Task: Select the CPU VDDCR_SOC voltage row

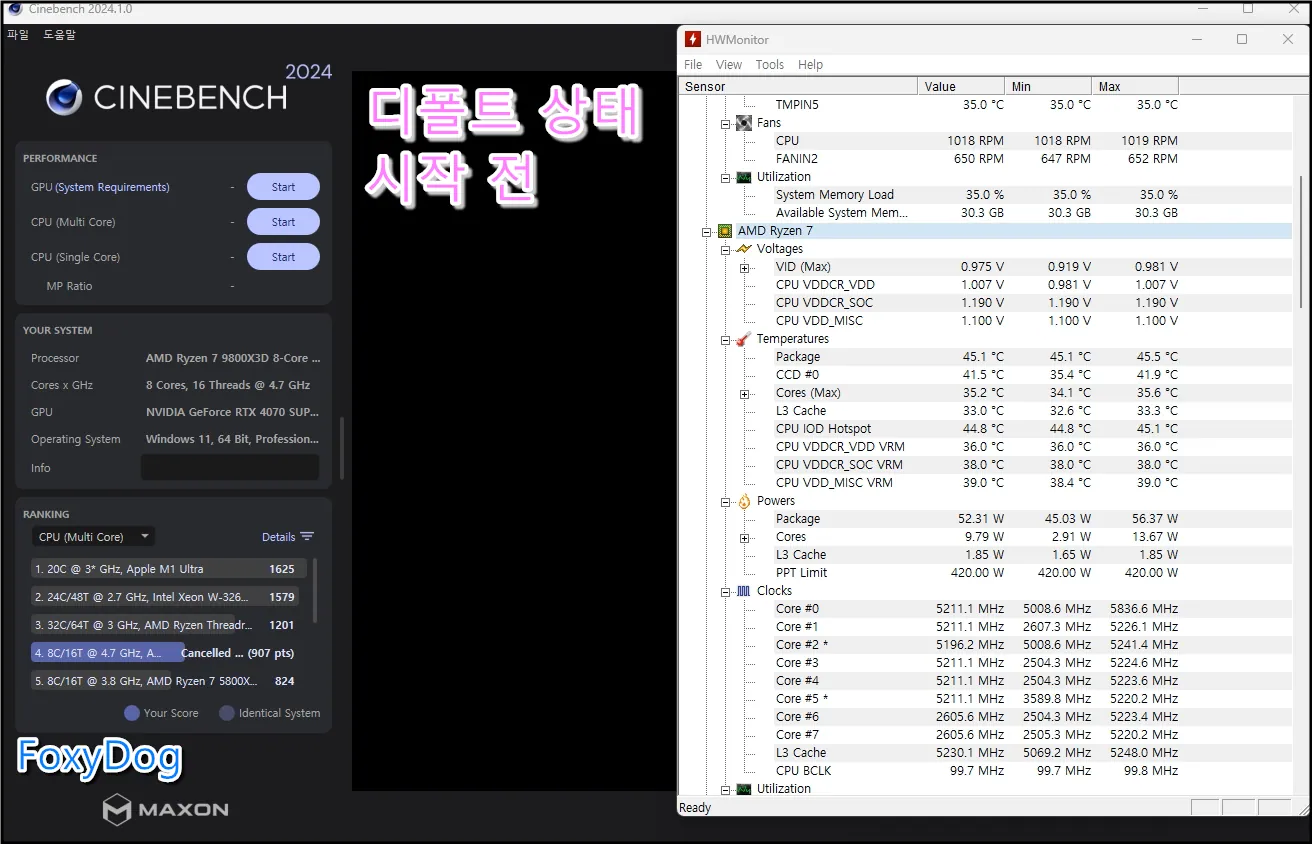Action: (985, 303)
